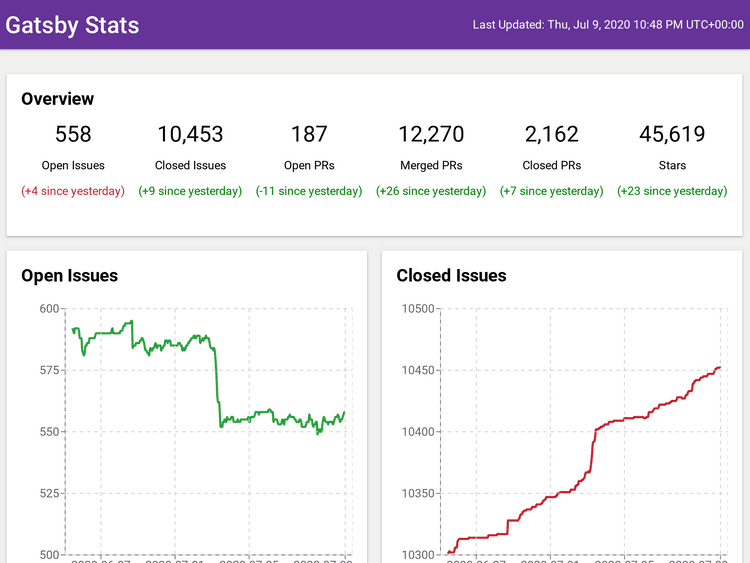Viewport: 750px width, 563px height.
Task: Click the red Closed Issues line's steep rise
Action: pyautogui.click(x=593, y=450)
